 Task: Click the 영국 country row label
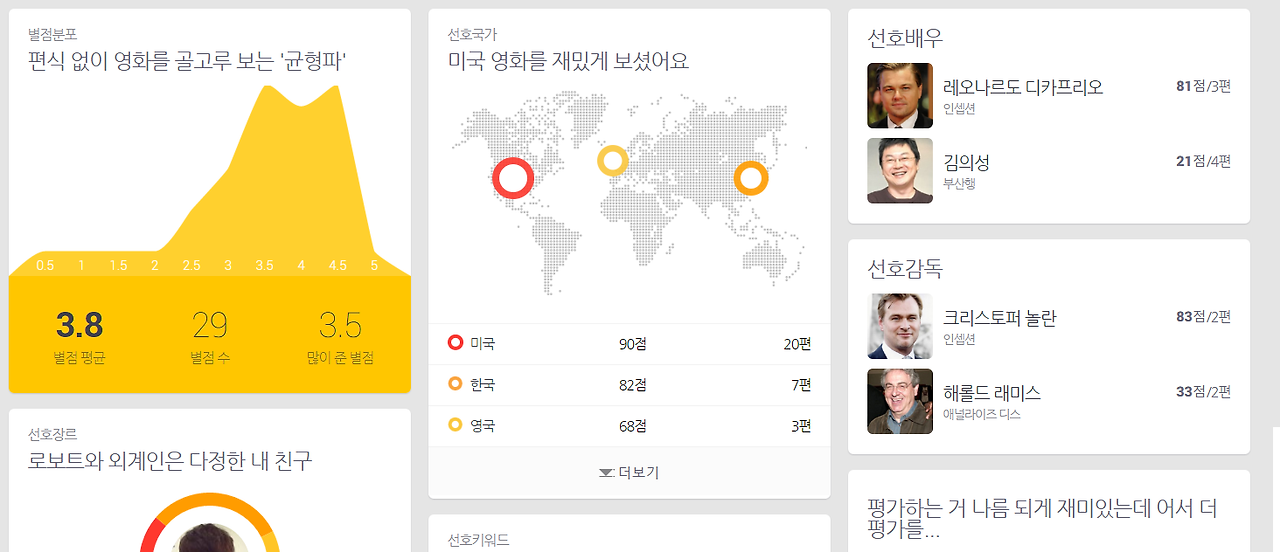click(x=483, y=425)
